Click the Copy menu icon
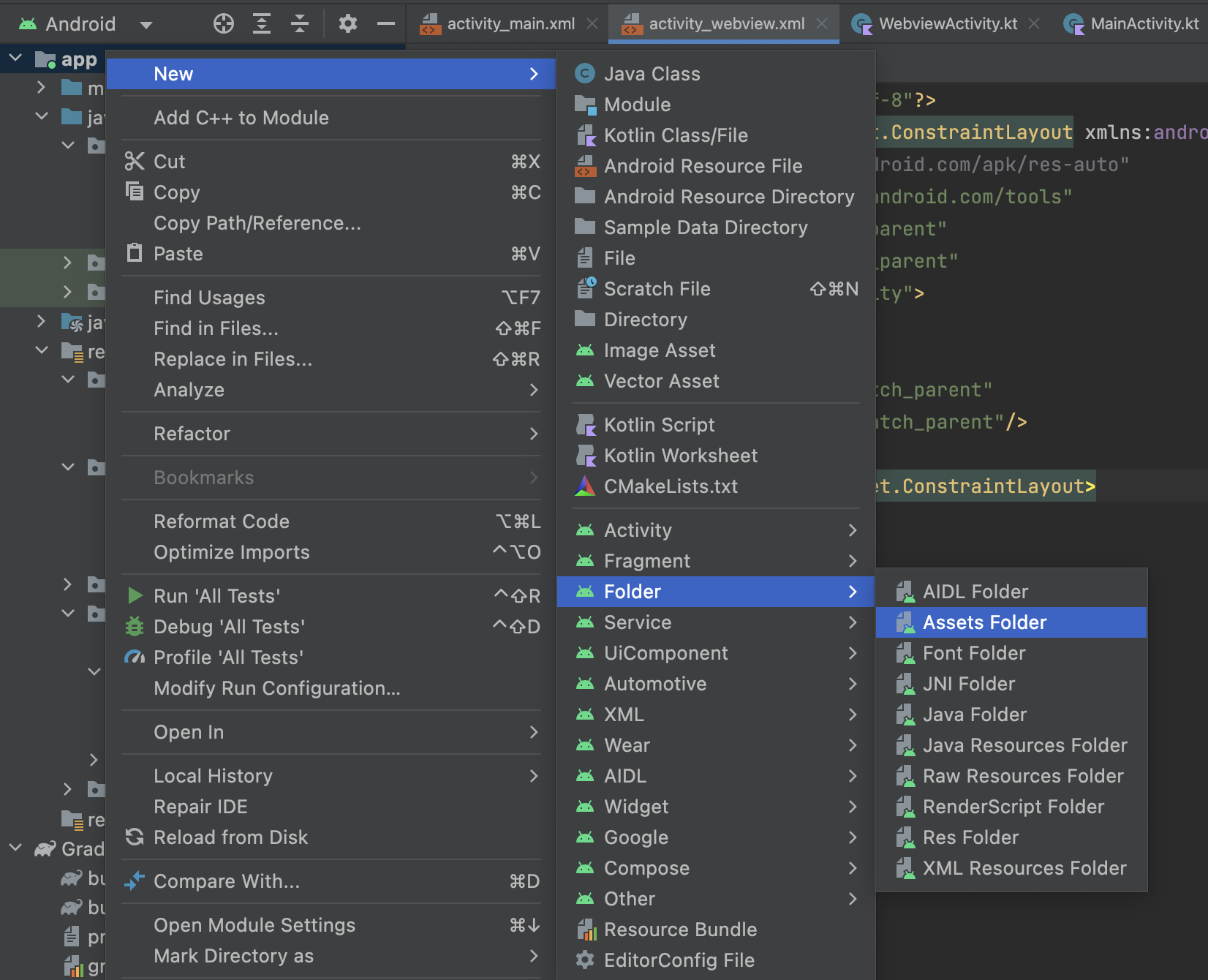 [x=135, y=192]
